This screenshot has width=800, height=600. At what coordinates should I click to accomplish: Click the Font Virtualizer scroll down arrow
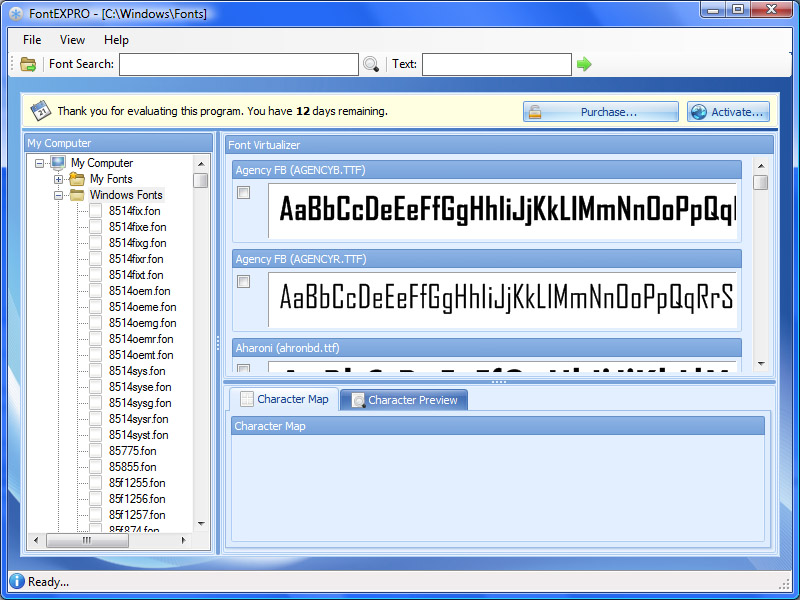(x=761, y=364)
